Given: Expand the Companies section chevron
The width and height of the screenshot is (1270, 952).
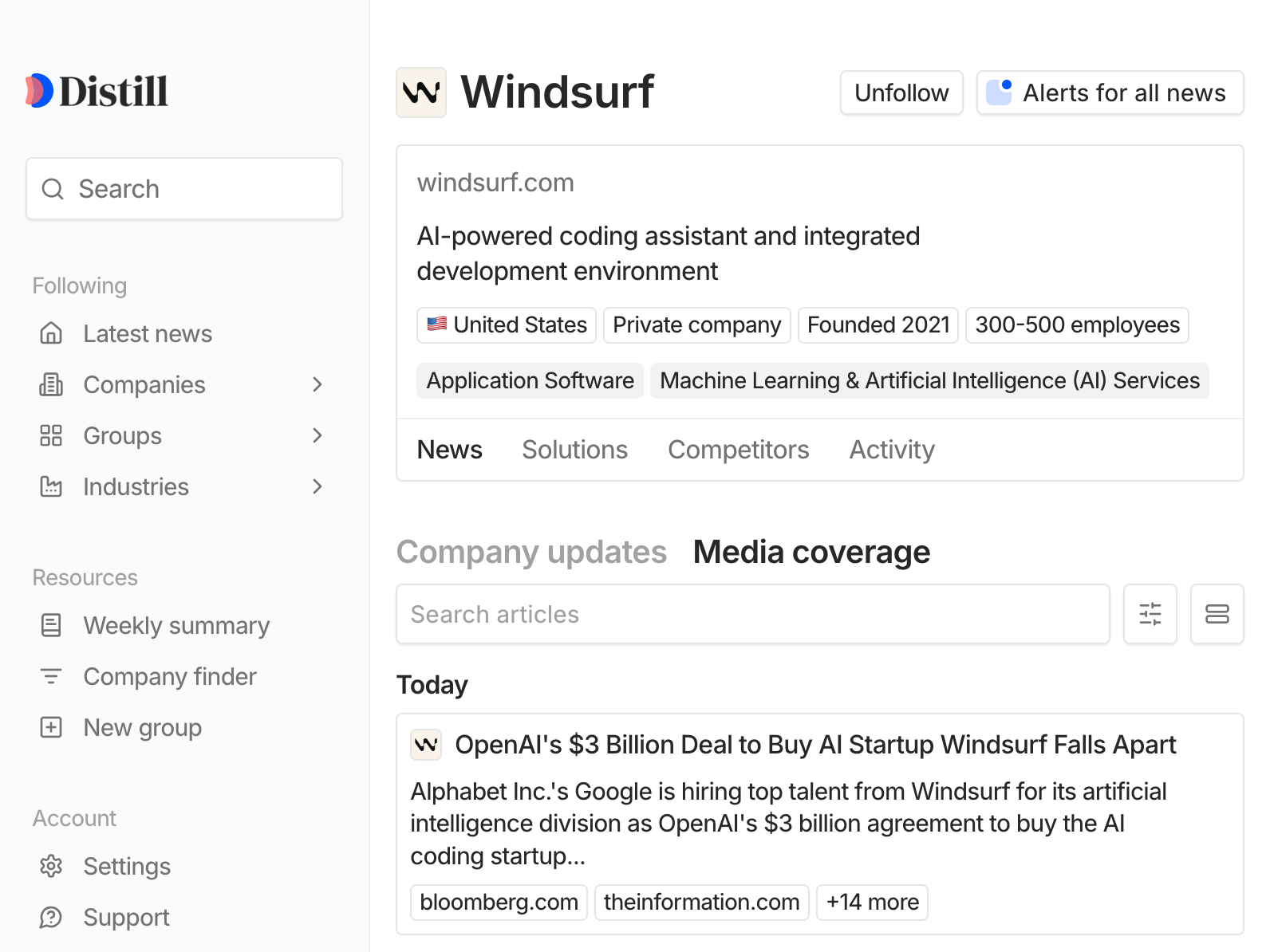Looking at the screenshot, I should 317,384.
